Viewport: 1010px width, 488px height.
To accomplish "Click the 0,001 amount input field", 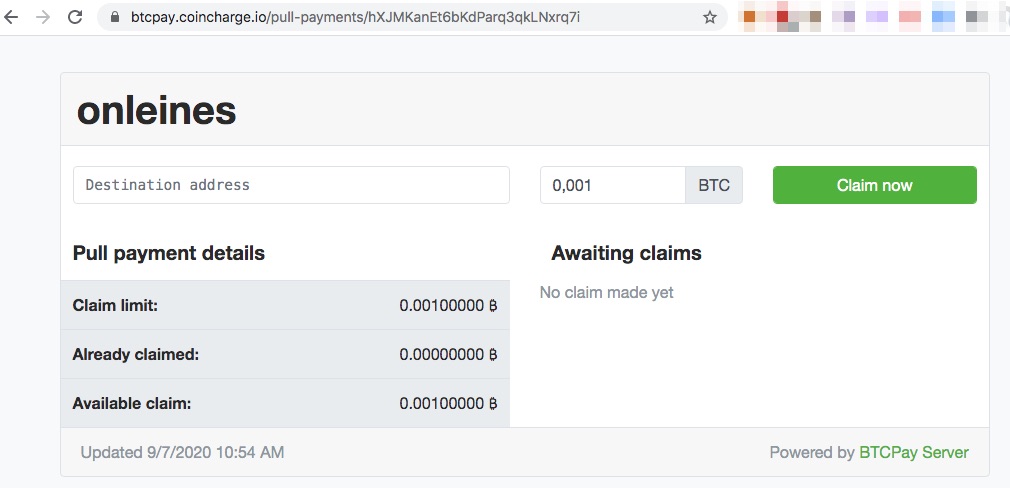I will [x=613, y=185].
